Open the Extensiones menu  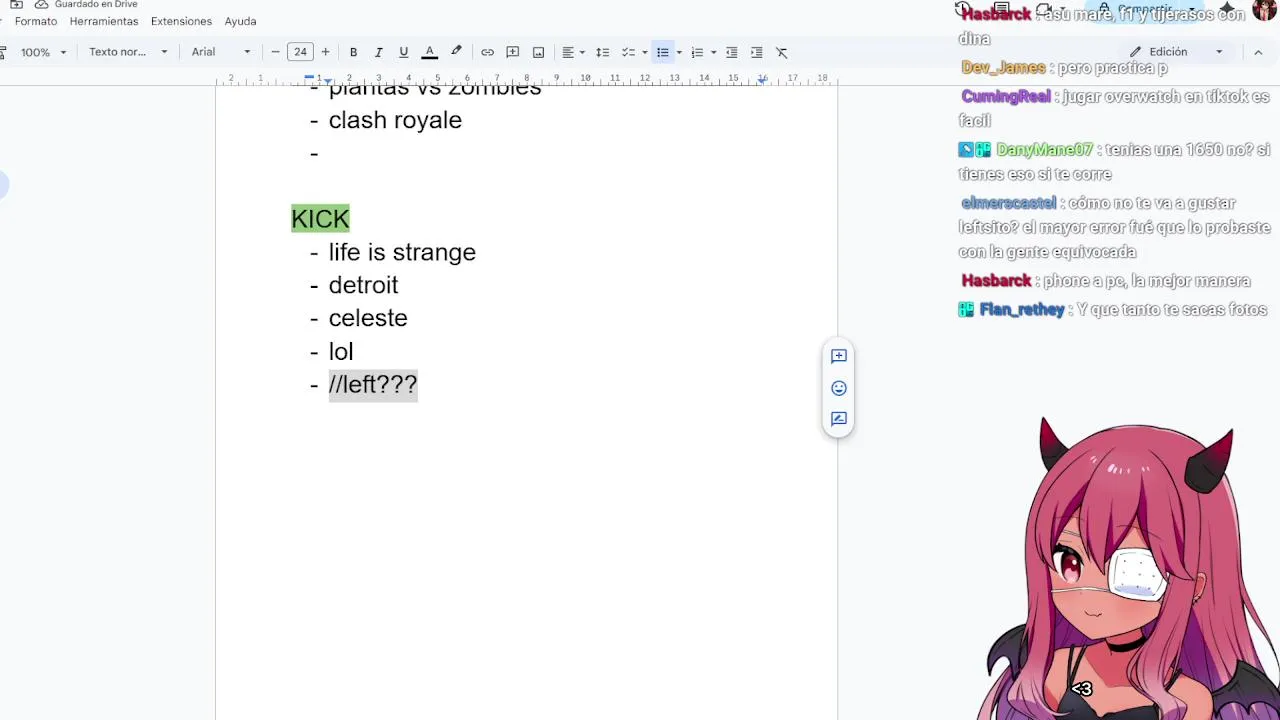(x=181, y=21)
